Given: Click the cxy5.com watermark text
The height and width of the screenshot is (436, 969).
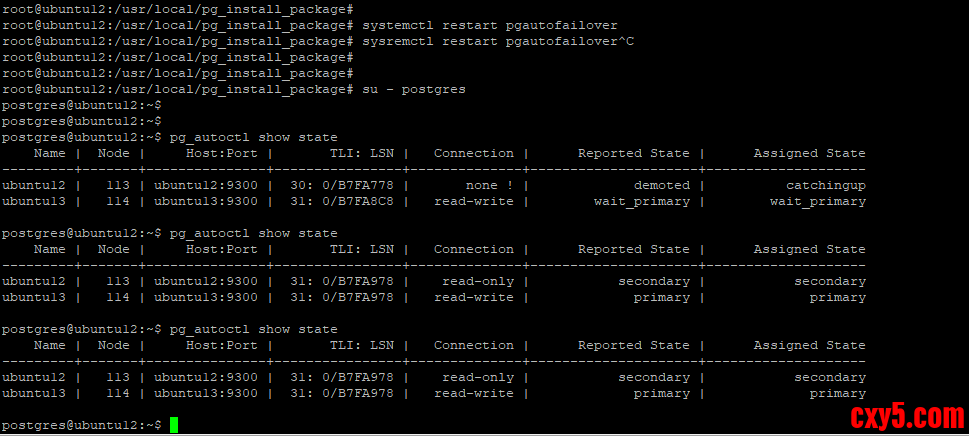Looking at the screenshot, I should coord(907,415).
